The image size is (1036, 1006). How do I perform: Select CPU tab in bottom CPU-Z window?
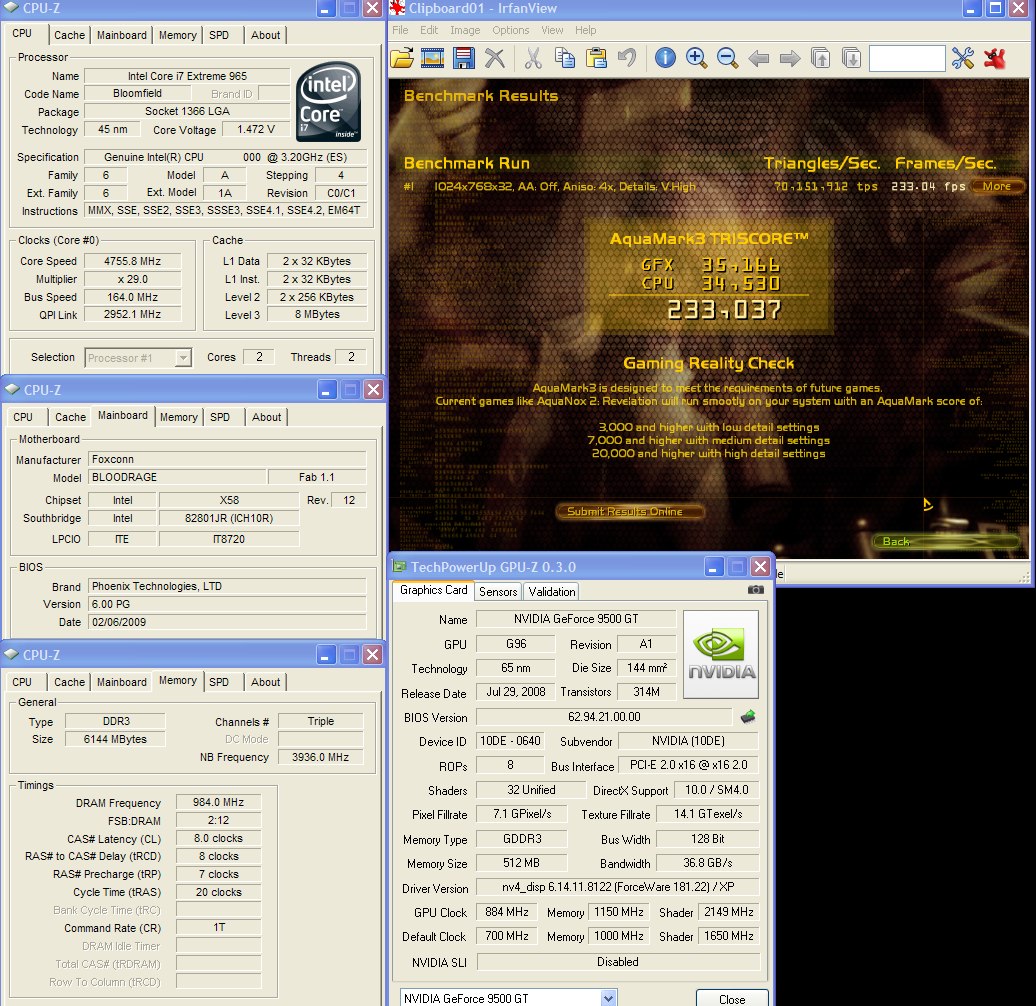(22, 682)
